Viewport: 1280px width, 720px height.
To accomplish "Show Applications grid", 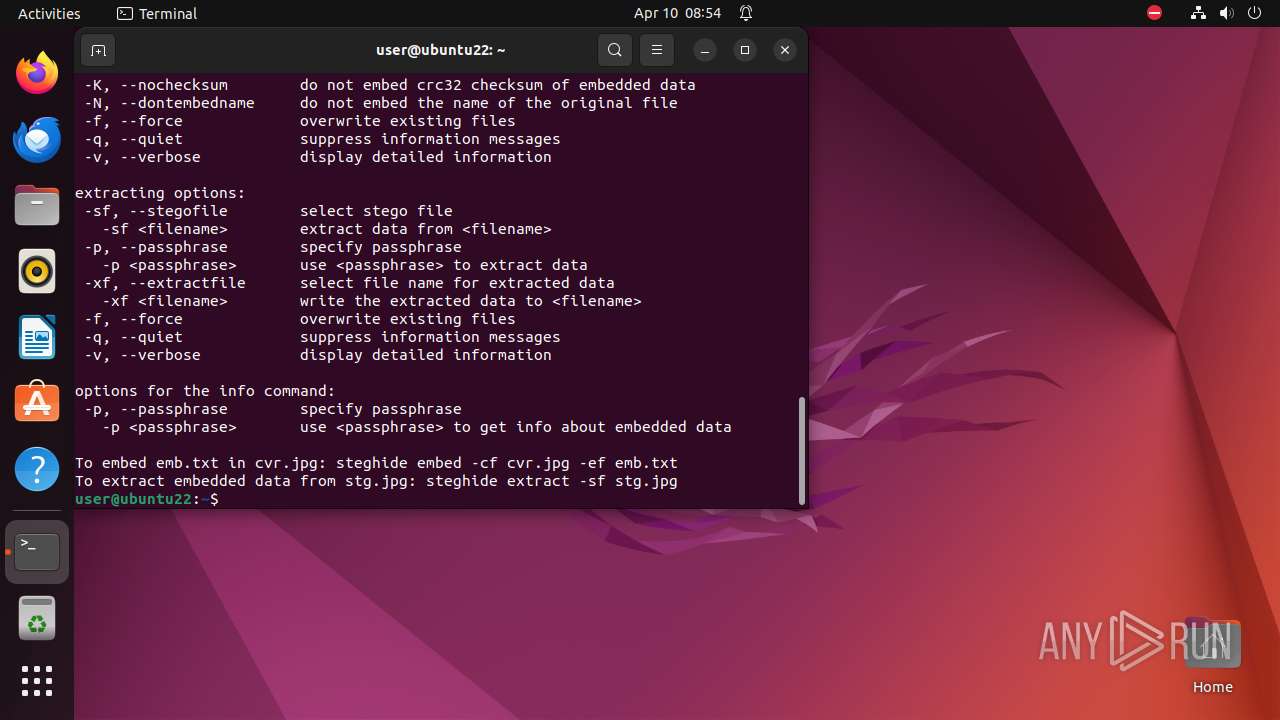I will click(37, 681).
